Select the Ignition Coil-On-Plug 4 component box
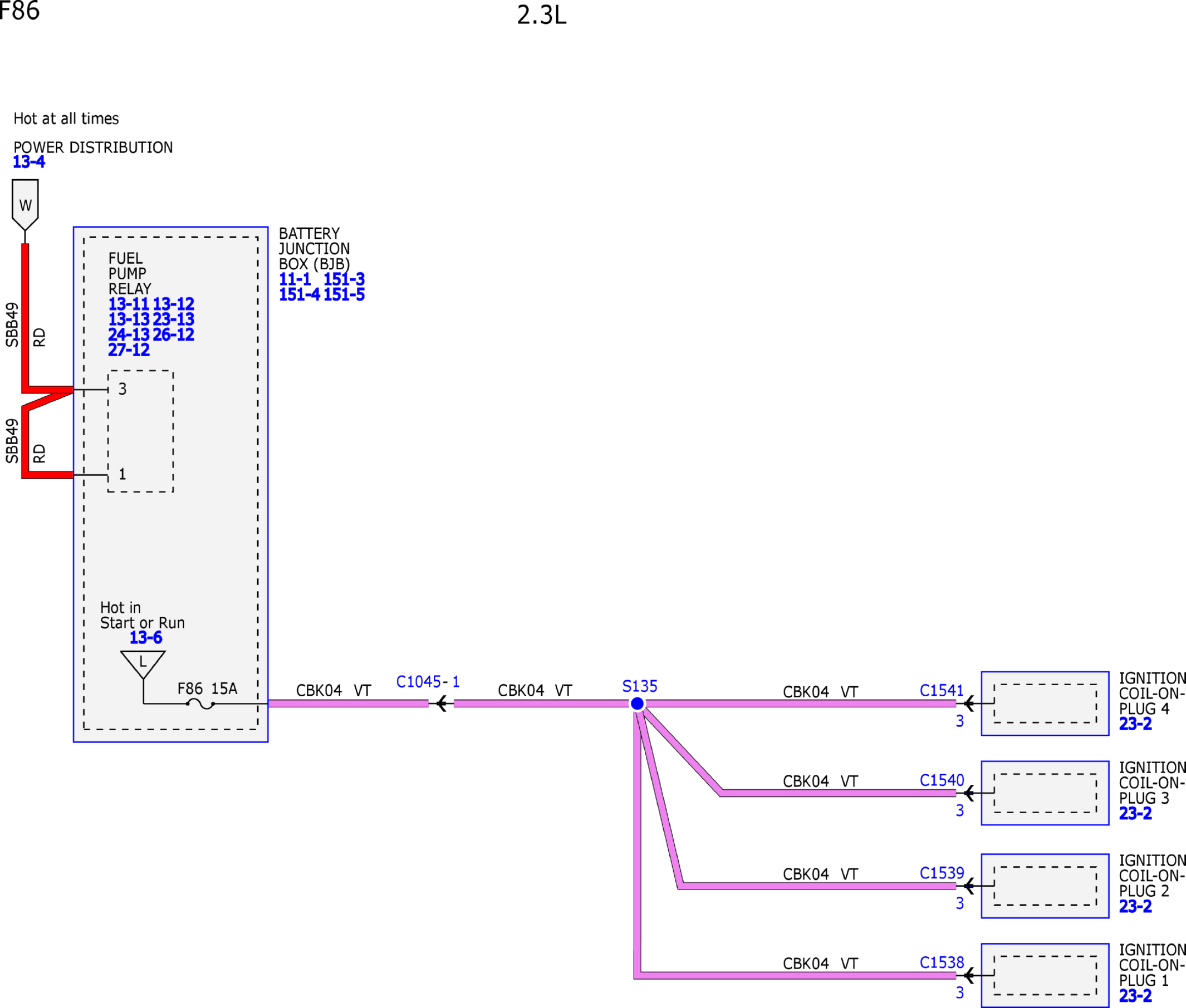Screen dimensions: 1186x1008 click(x=1045, y=704)
